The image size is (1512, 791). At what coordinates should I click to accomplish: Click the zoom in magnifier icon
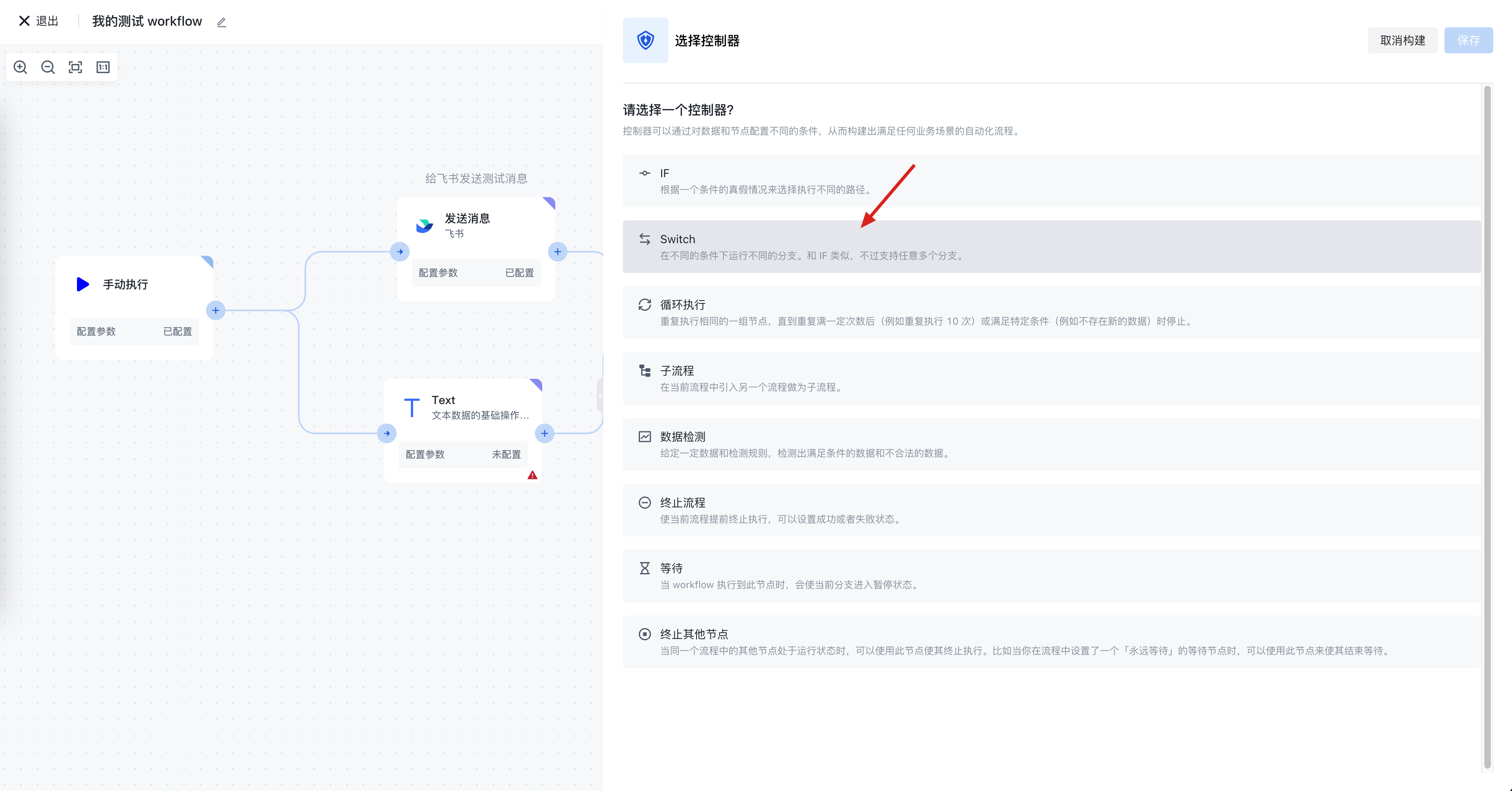pos(20,67)
